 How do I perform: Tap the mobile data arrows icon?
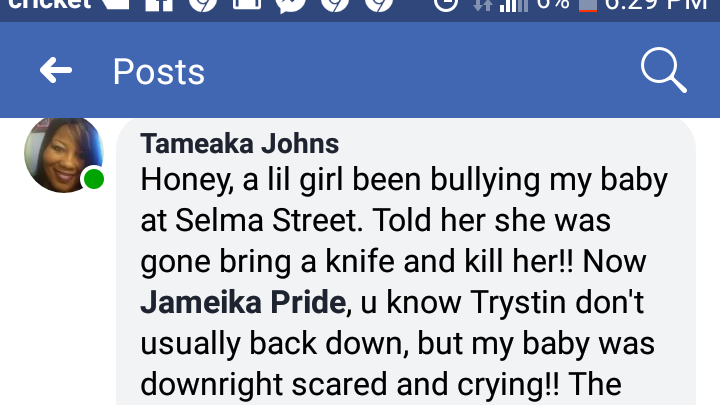(x=483, y=5)
